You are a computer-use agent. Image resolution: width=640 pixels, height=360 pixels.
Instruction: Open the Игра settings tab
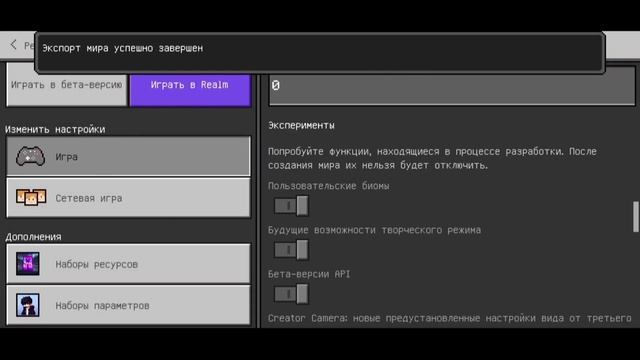pyautogui.click(x=128, y=156)
